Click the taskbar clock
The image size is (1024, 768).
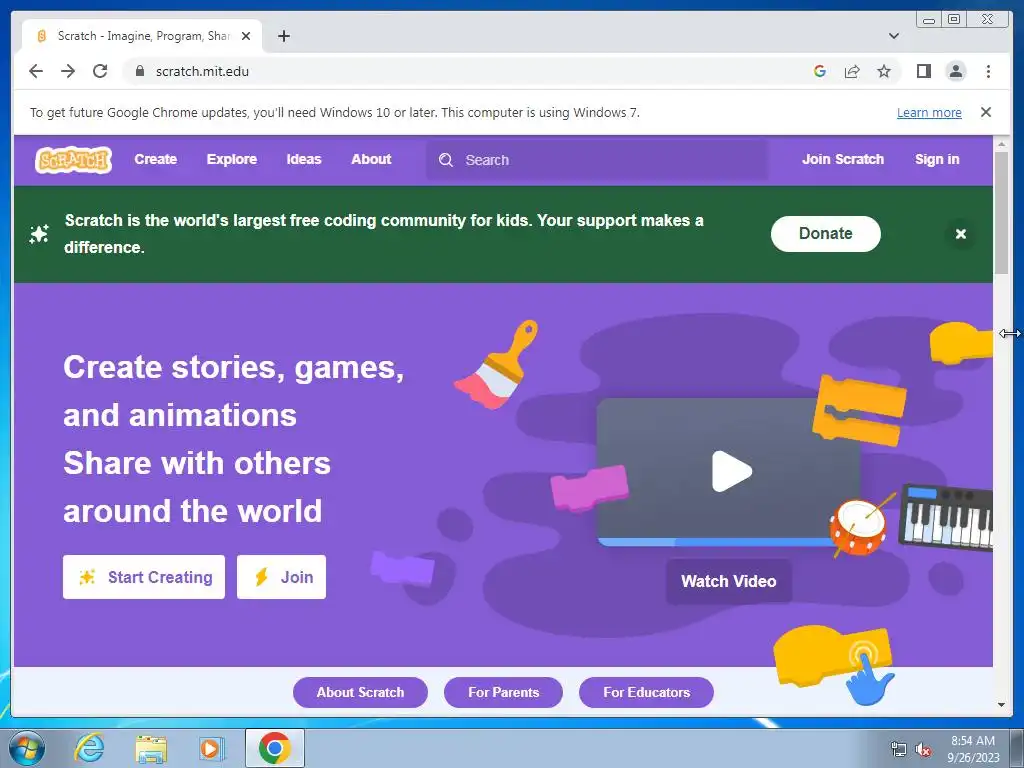point(973,748)
